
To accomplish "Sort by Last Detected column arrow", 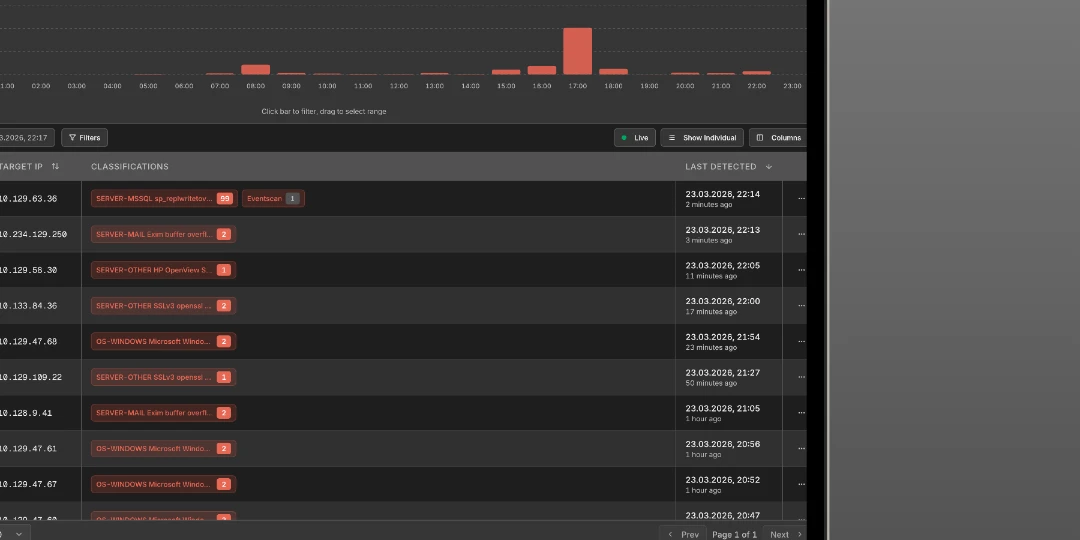I will tap(768, 167).
